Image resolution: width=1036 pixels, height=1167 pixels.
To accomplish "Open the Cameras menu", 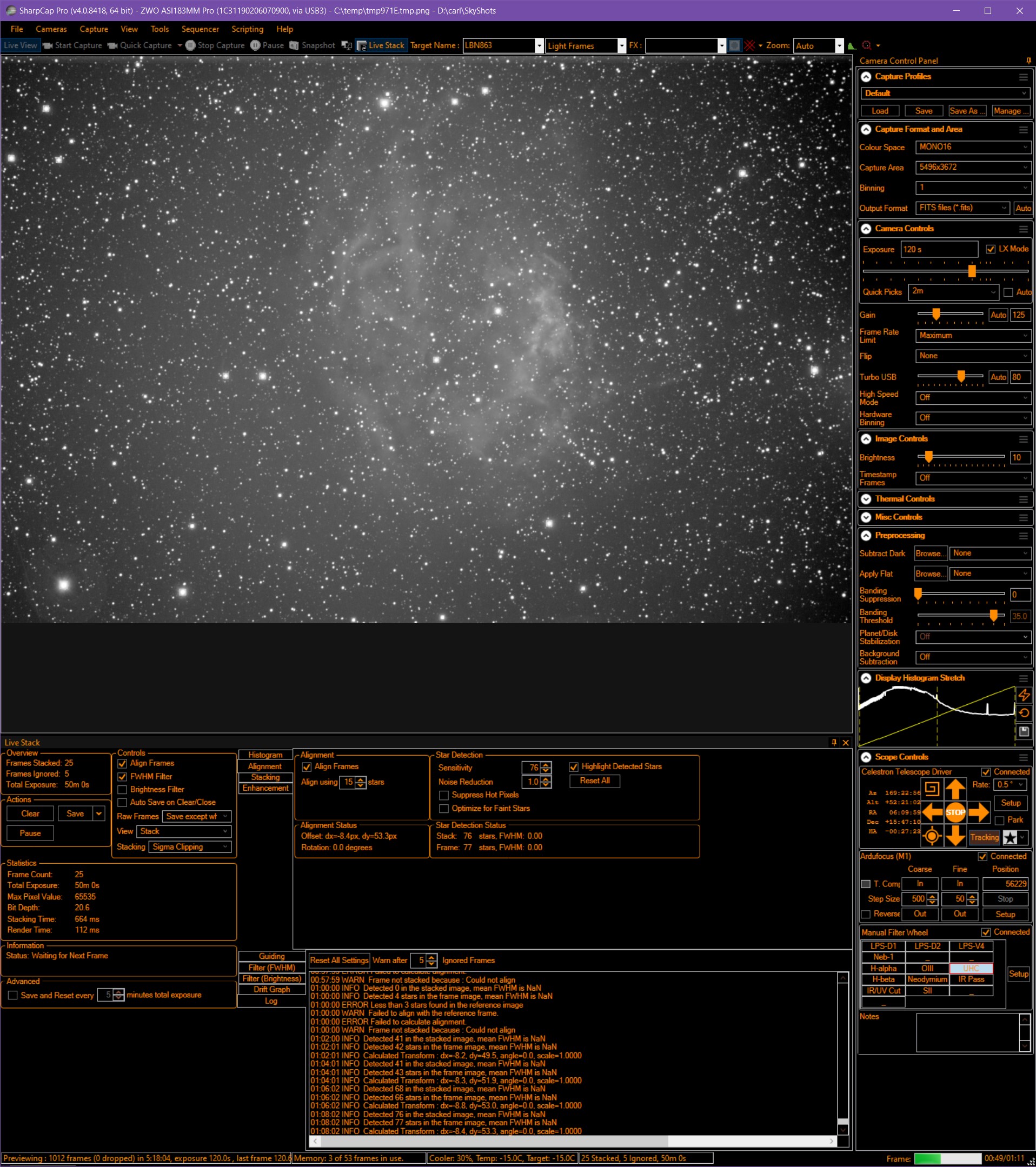I will tap(51, 29).
